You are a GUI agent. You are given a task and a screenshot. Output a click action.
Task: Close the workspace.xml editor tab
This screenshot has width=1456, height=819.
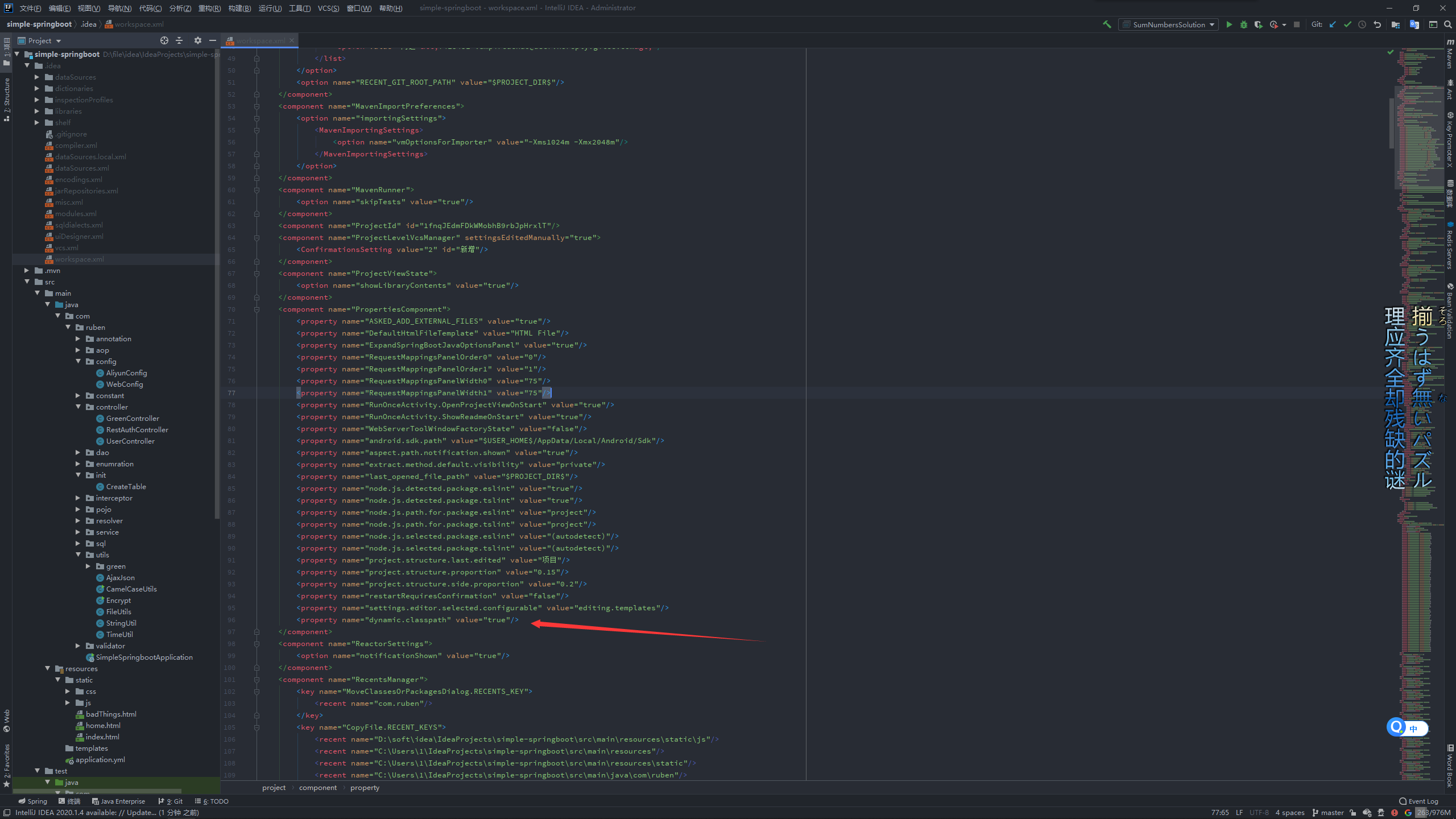point(292,40)
